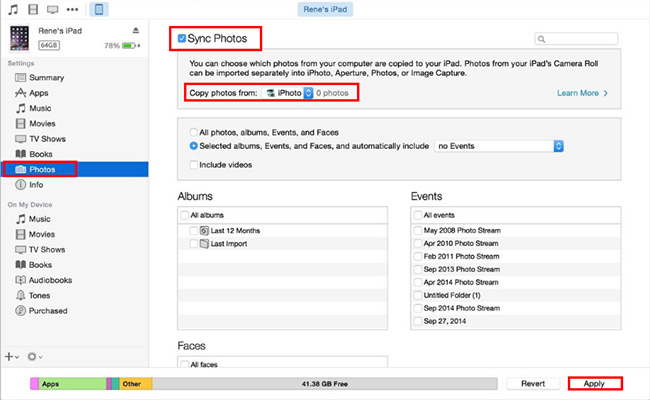Click the 64GB capacity label
This screenshot has height=400, width=650.
[49, 45]
